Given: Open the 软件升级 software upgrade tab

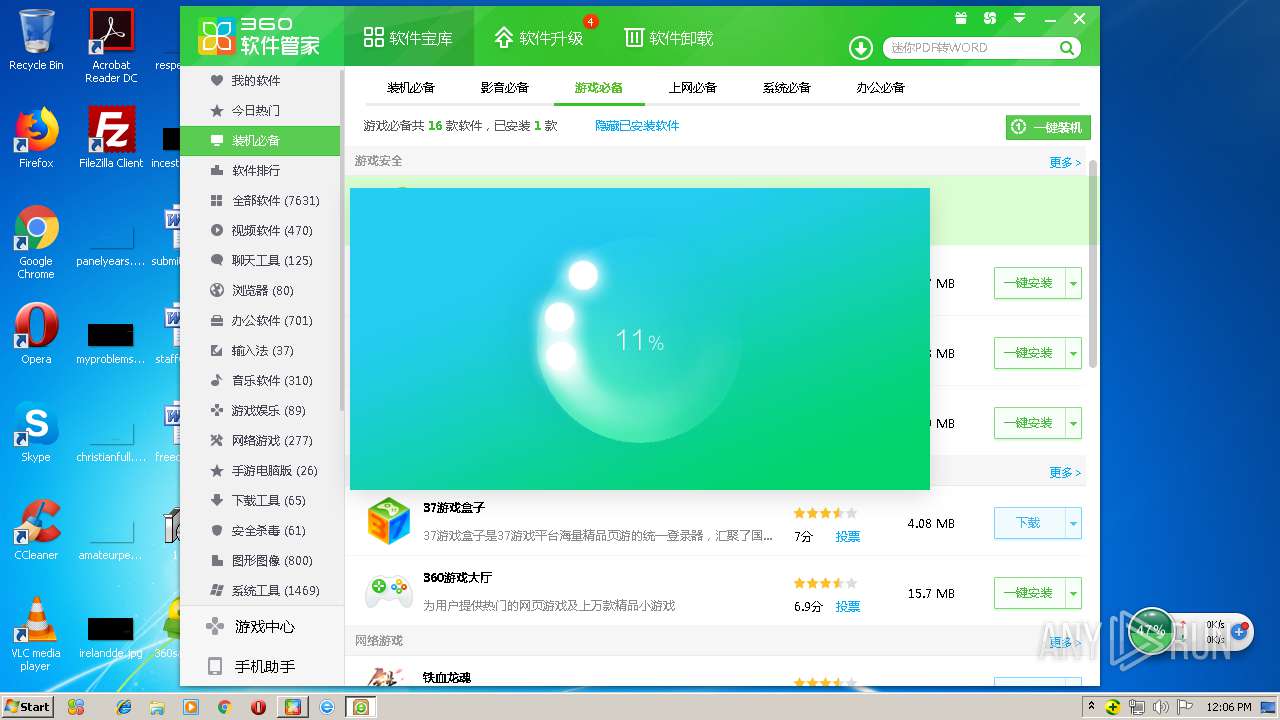Looking at the screenshot, I should click(538, 38).
